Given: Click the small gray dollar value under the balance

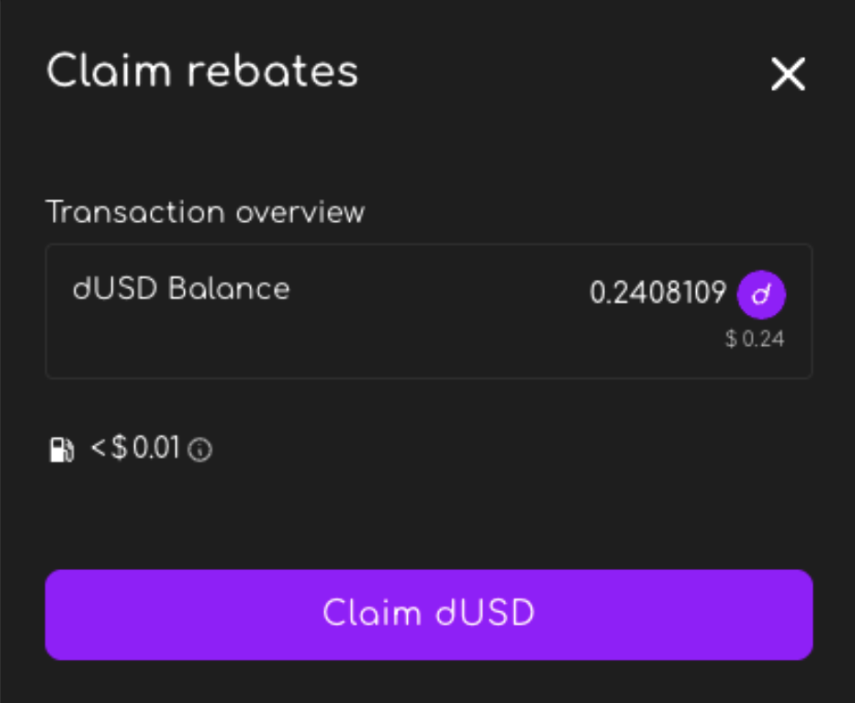Looking at the screenshot, I should 755,340.
